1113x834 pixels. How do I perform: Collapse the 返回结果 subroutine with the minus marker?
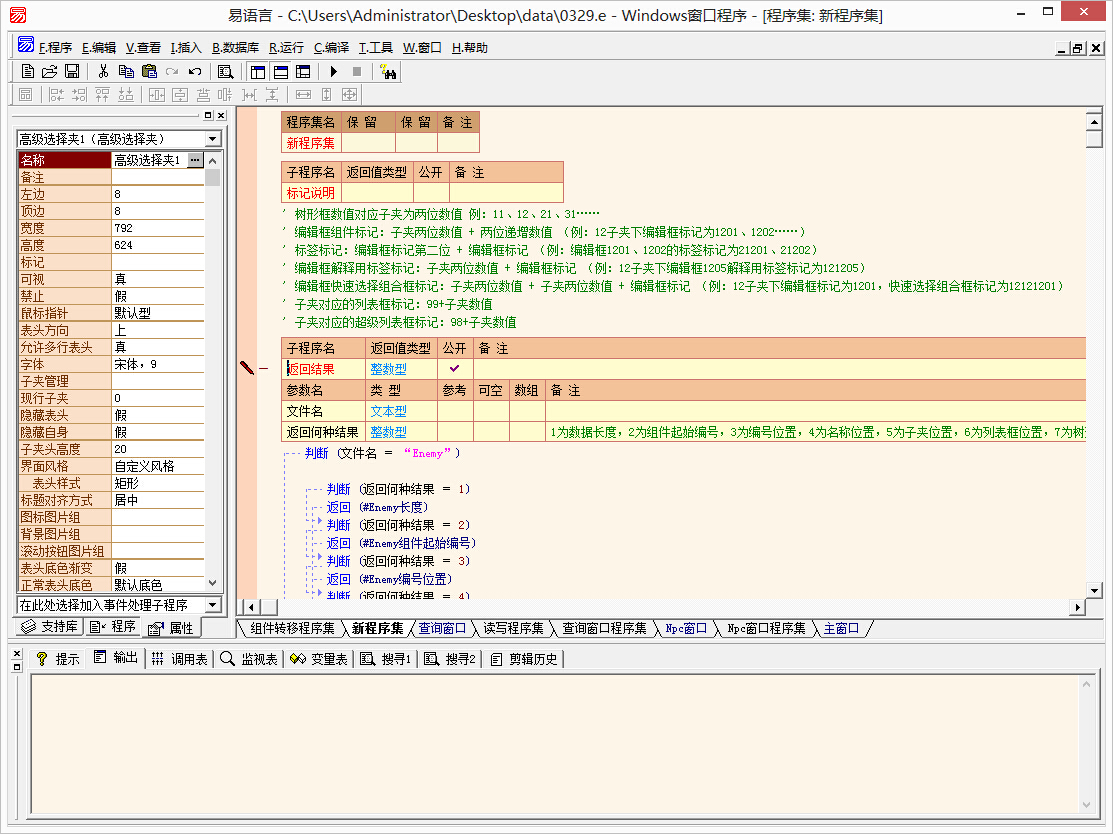click(264, 369)
